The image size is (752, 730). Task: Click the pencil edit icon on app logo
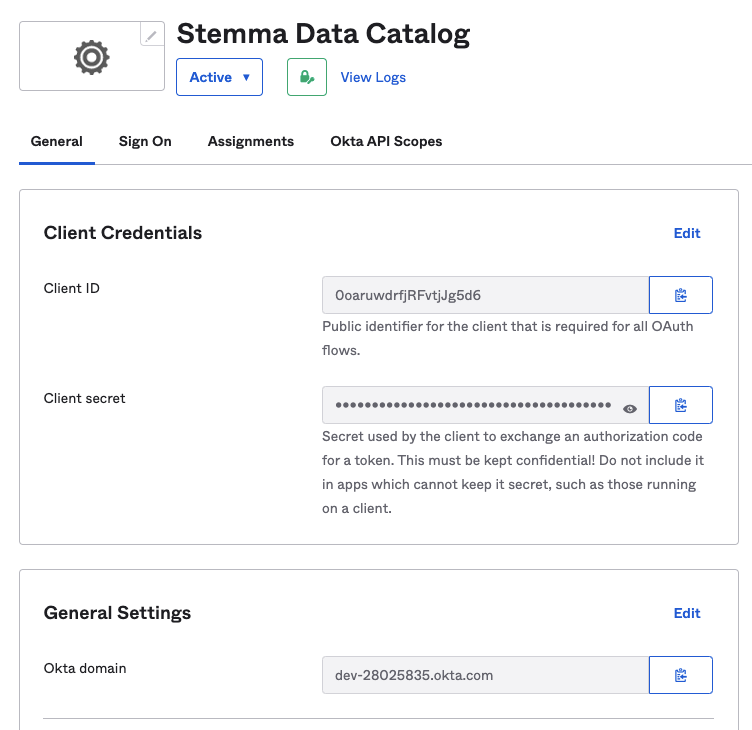click(151, 36)
